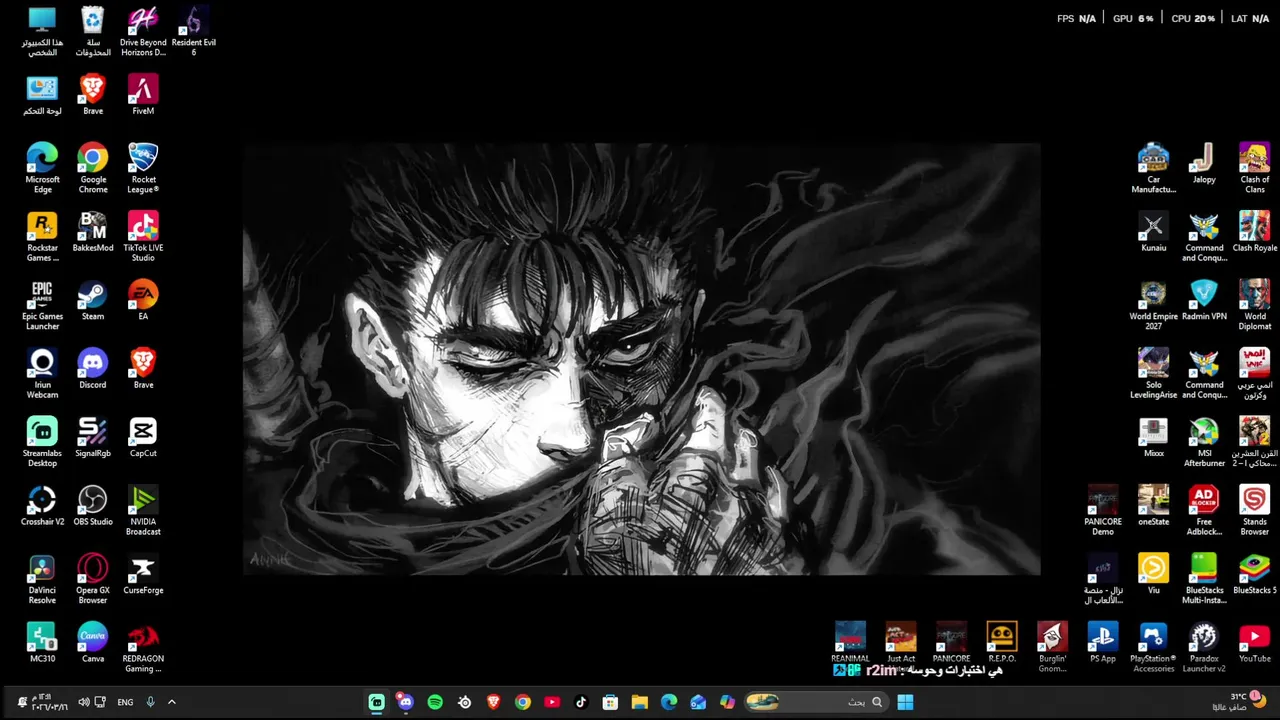Open the volume control in tray

(83, 702)
